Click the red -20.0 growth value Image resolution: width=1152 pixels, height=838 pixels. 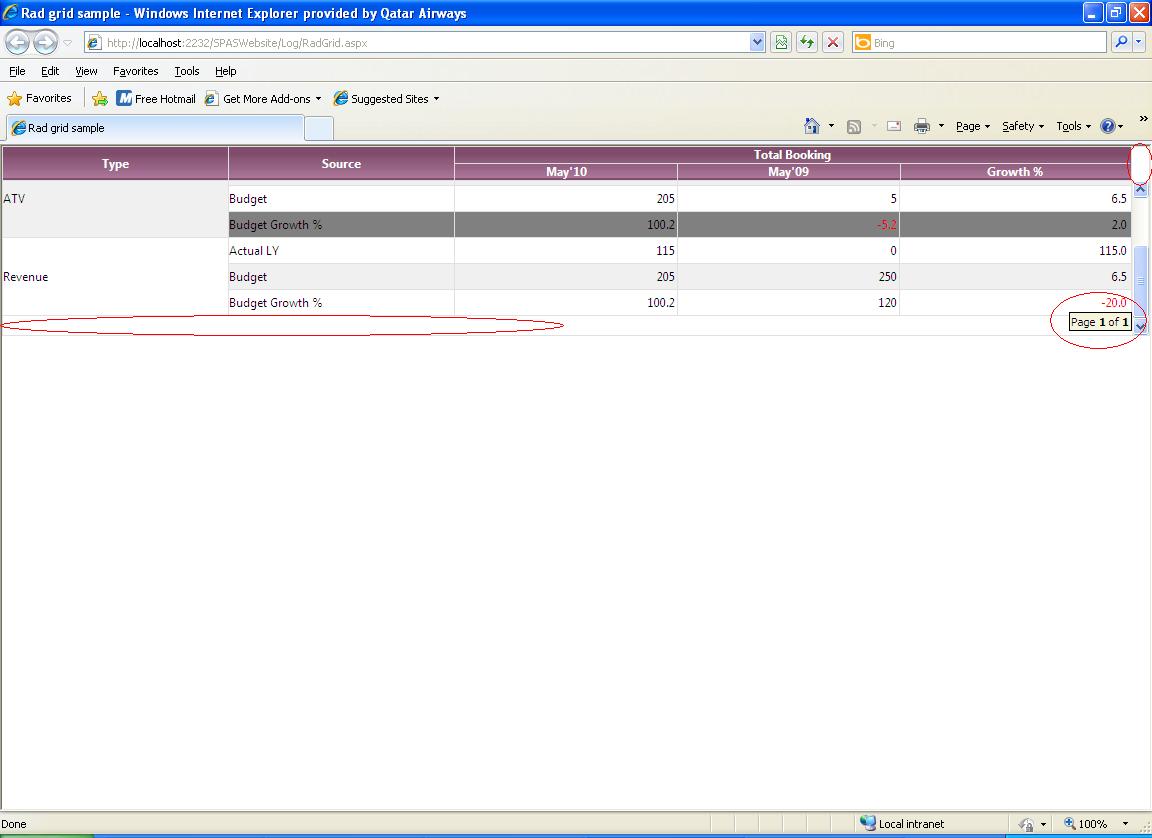coord(1114,303)
